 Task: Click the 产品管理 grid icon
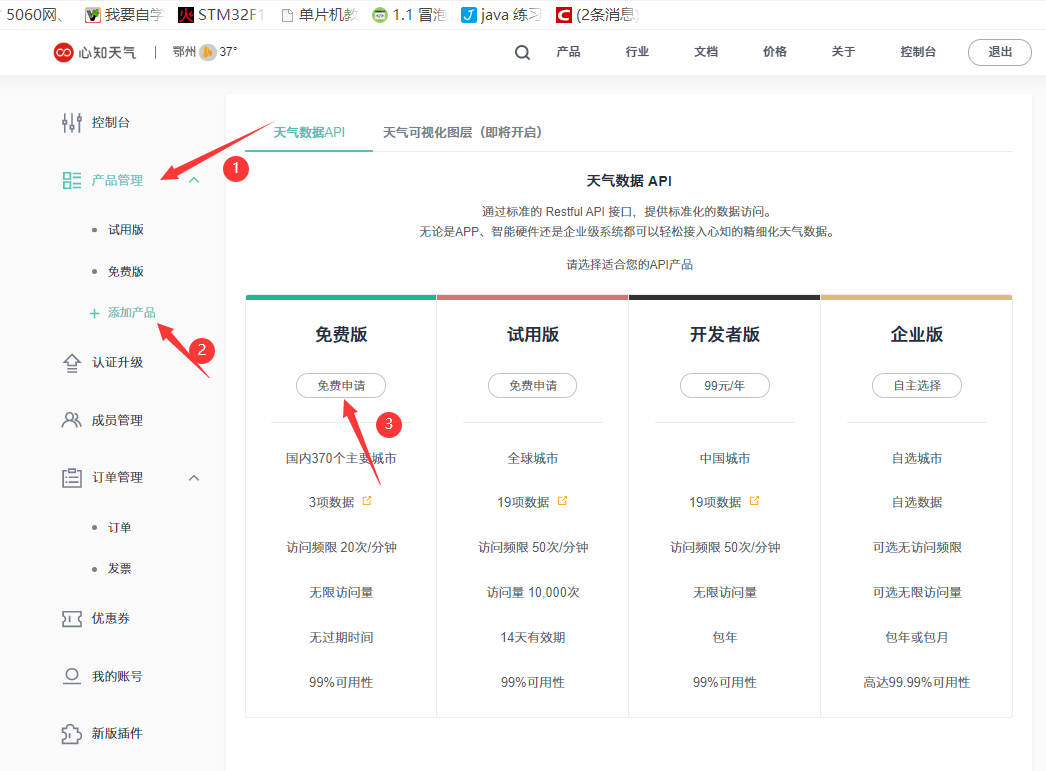click(x=71, y=180)
